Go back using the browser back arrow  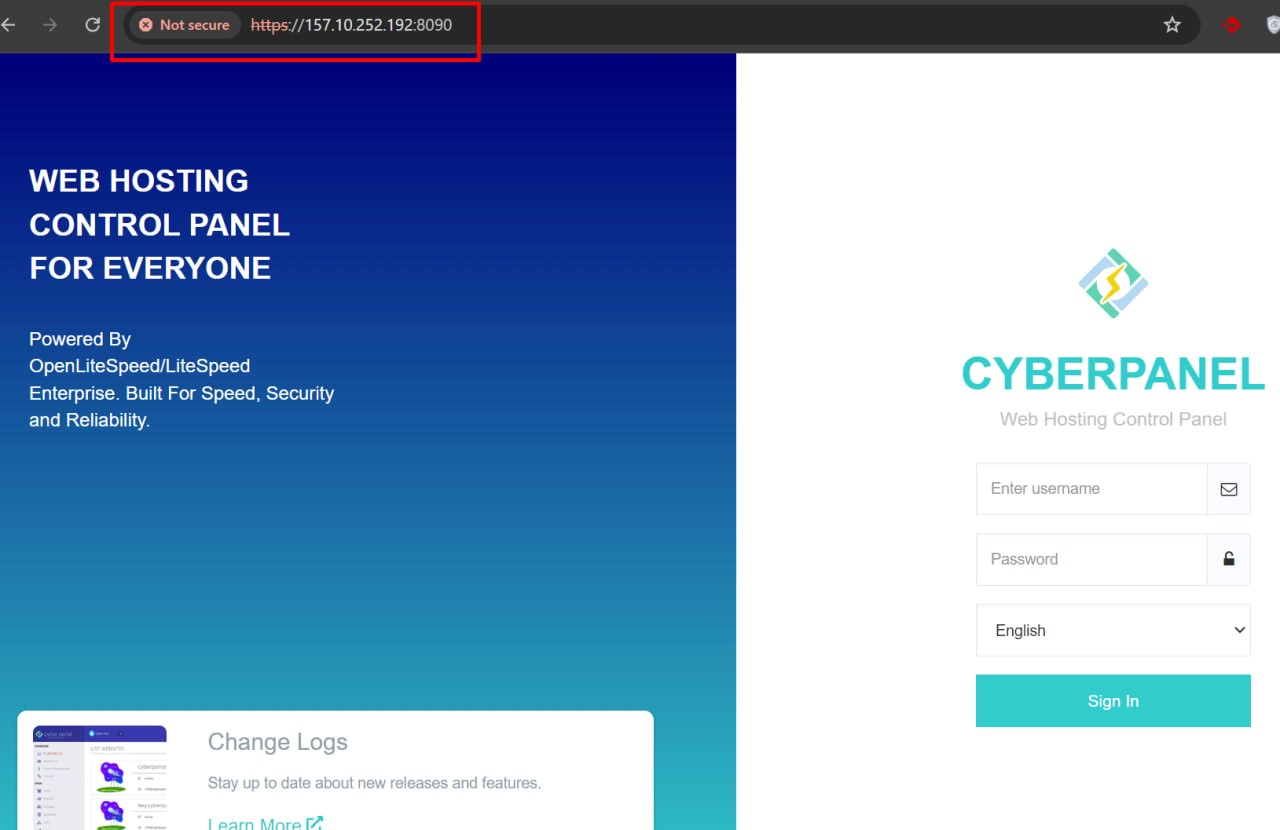(x=10, y=25)
